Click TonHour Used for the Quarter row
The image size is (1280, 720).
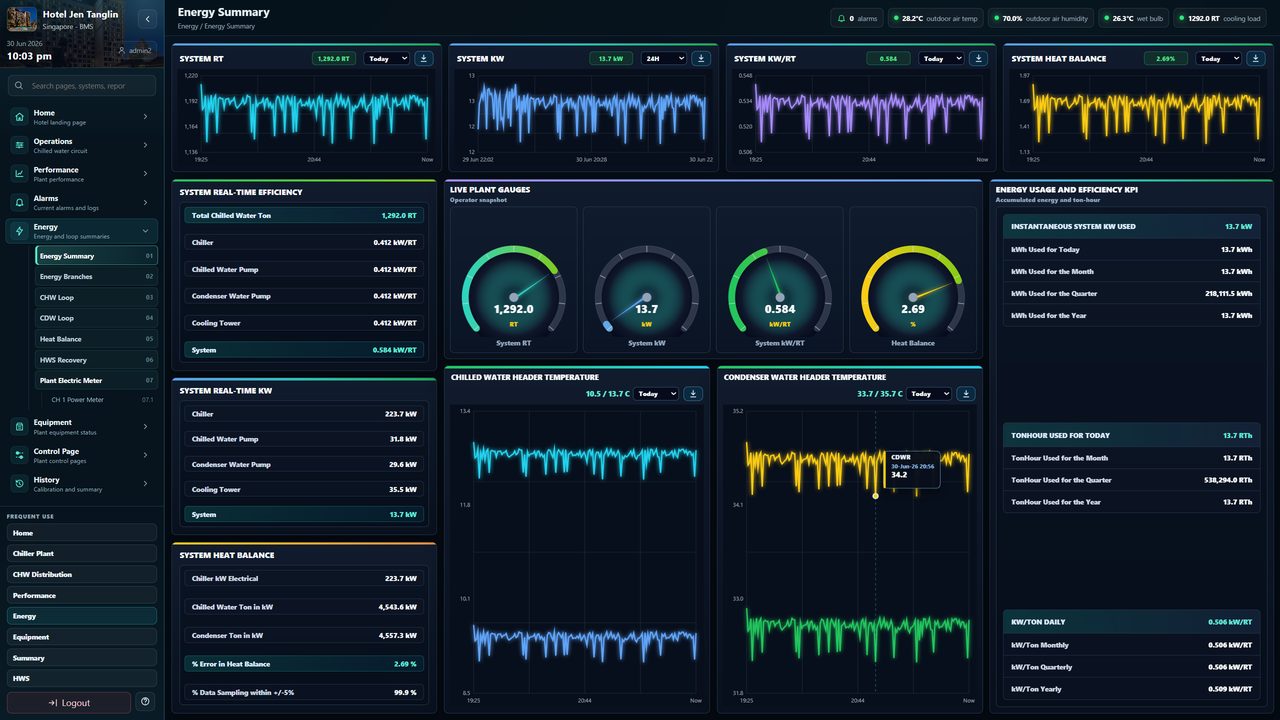pyautogui.click(x=1131, y=480)
